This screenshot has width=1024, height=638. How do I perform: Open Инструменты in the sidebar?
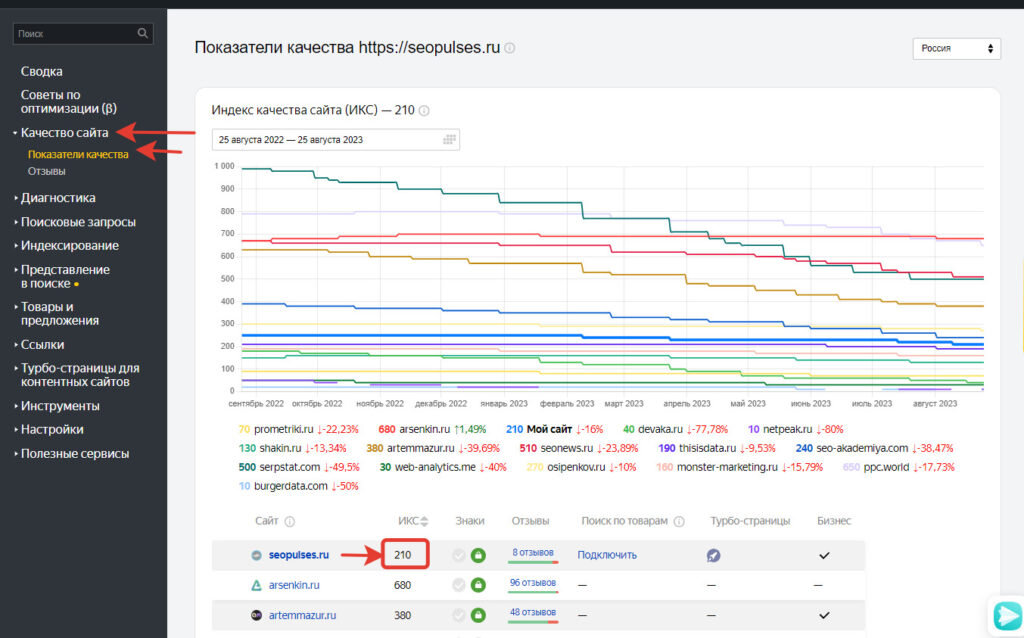(x=59, y=406)
